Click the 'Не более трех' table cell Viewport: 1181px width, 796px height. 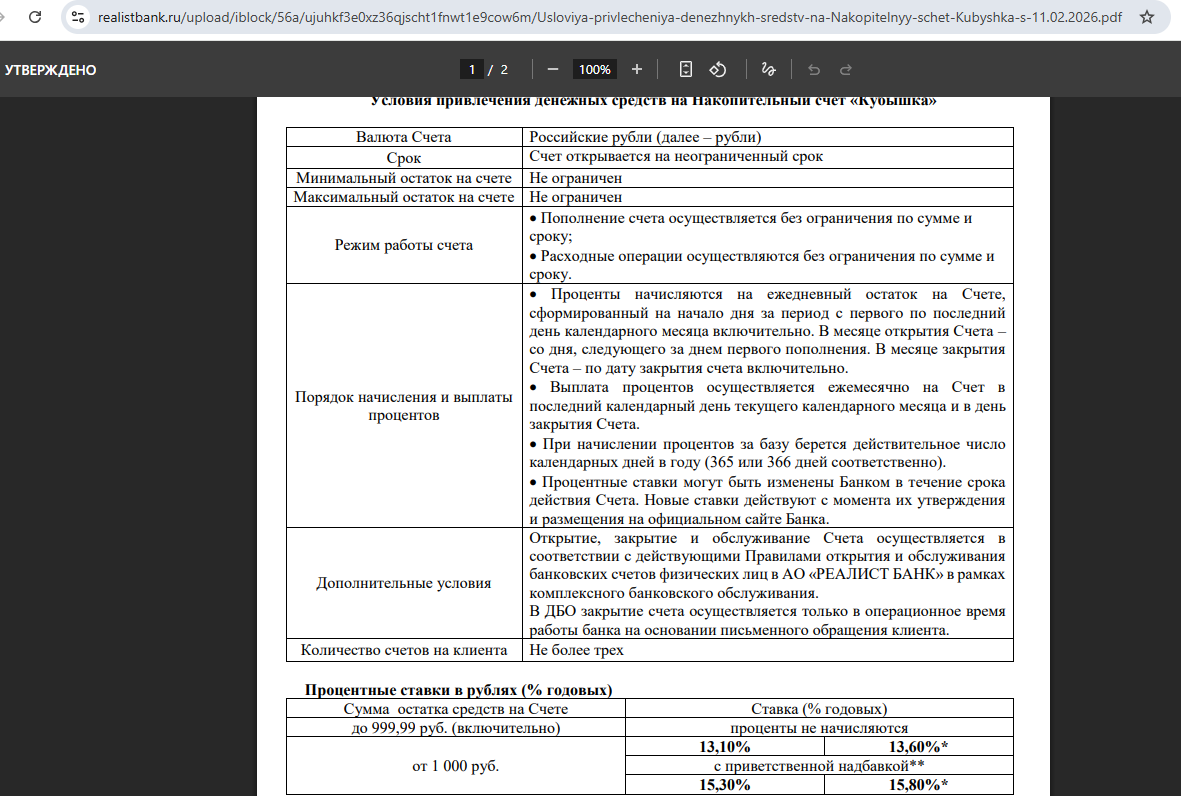click(576, 650)
